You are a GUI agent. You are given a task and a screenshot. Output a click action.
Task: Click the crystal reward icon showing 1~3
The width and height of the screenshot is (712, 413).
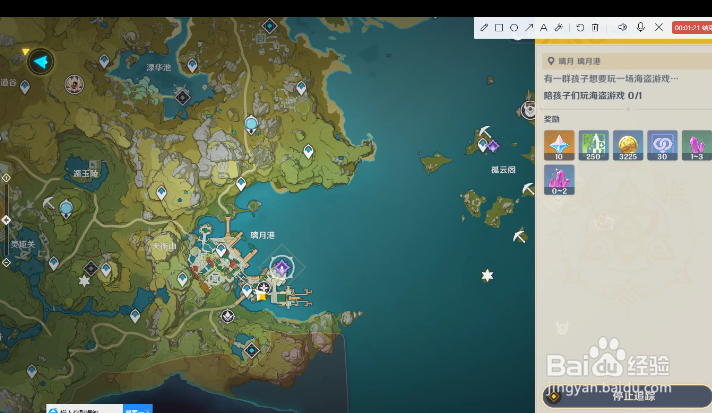pos(697,145)
